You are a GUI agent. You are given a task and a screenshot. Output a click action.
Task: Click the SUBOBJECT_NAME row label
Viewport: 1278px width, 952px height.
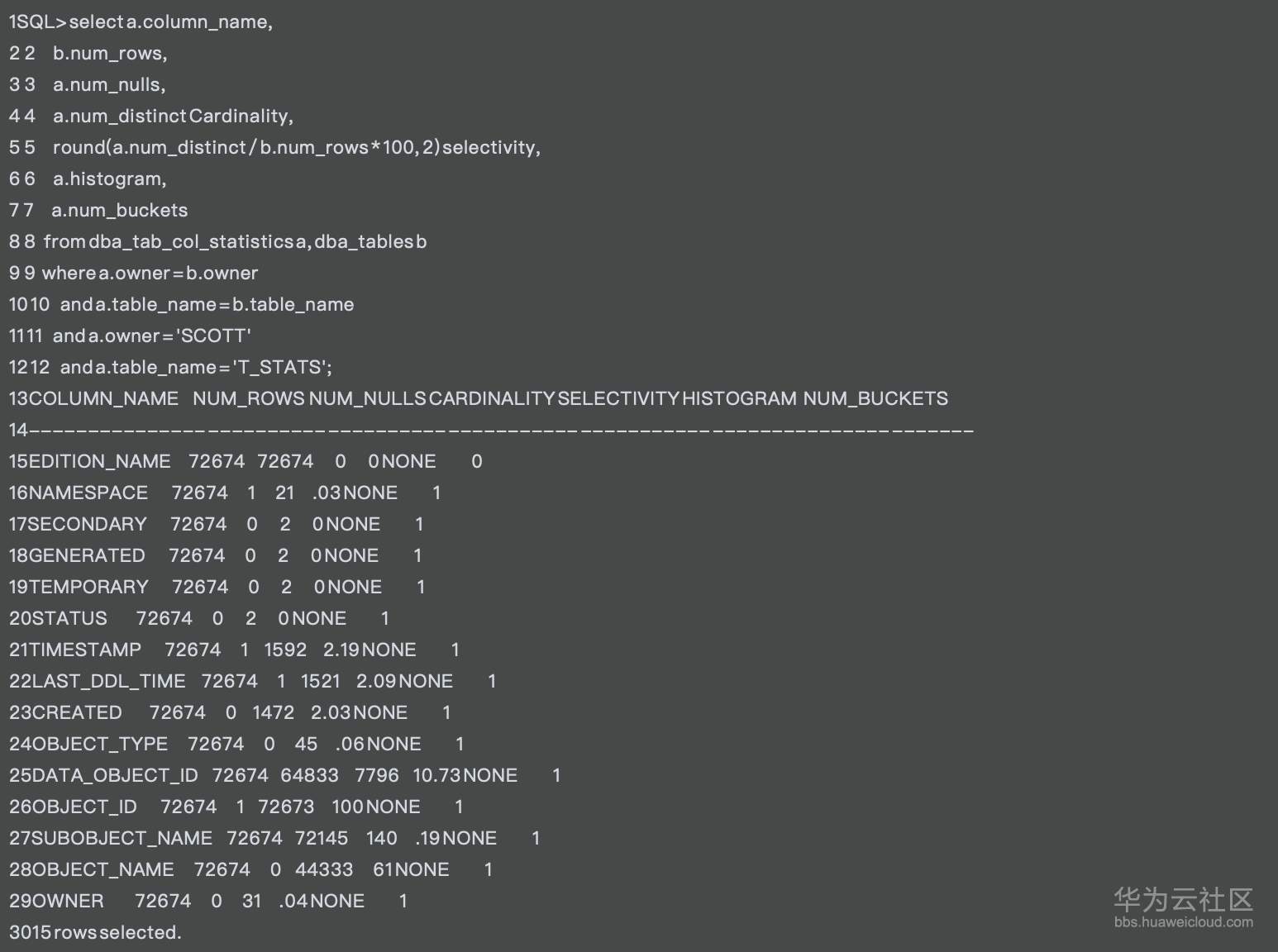click(x=121, y=839)
